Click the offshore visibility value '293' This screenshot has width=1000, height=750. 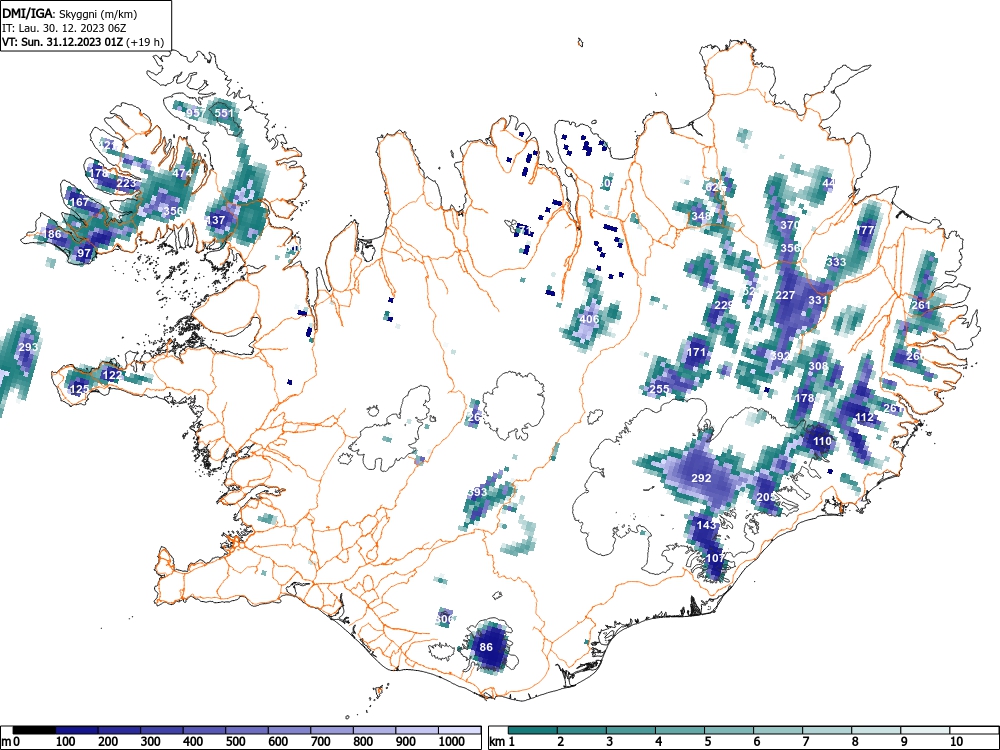pos(28,348)
